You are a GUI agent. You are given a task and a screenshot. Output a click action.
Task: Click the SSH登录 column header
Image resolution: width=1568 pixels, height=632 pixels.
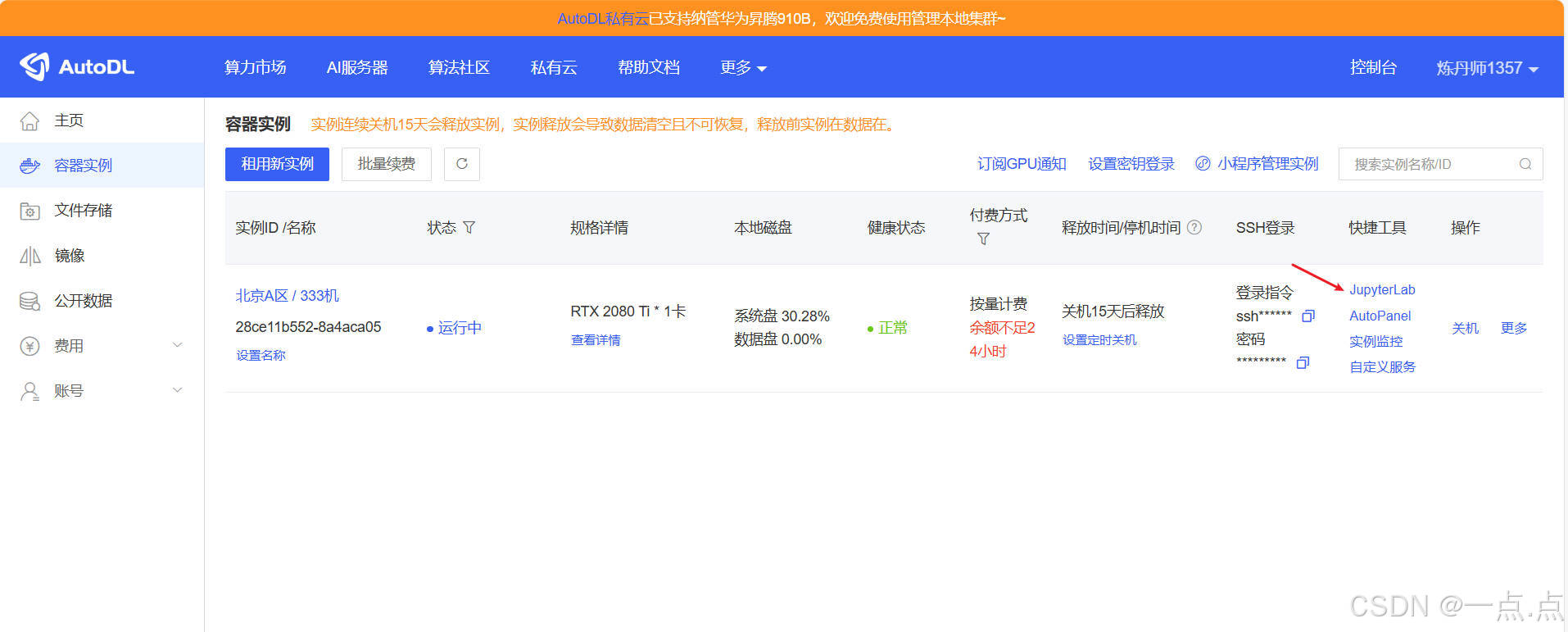[x=1265, y=227]
